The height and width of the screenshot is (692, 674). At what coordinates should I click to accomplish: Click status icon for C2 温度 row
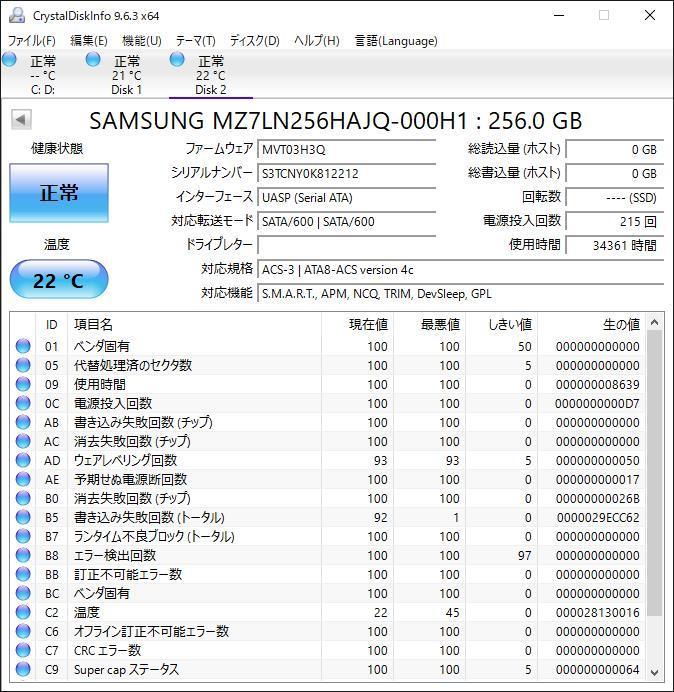click(x=23, y=612)
